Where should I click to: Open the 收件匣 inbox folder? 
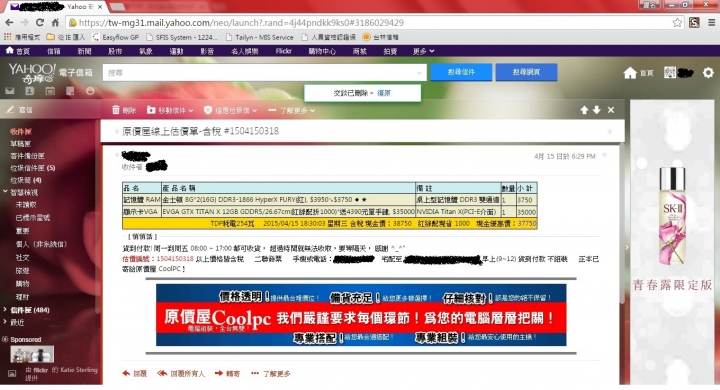[21, 131]
